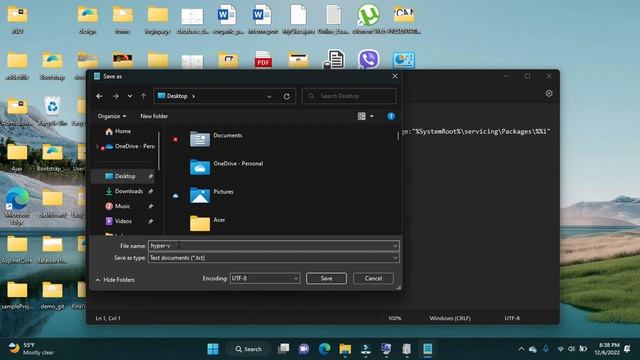Image resolution: width=640 pixels, height=360 pixels.
Task: Select Desktop in the navigation pane
Action: (124, 176)
